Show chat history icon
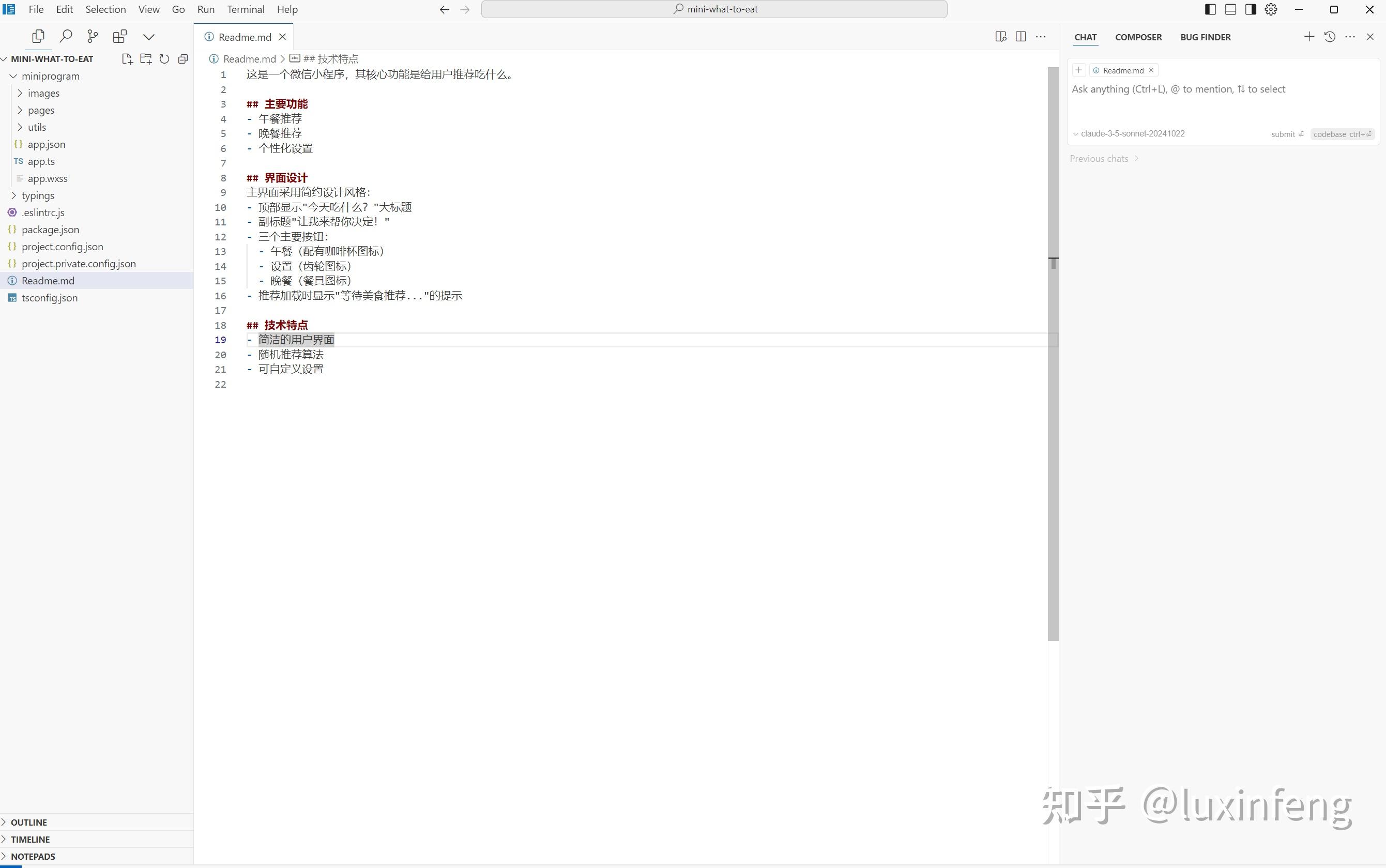Viewport: 1386px width, 868px height. [1329, 37]
